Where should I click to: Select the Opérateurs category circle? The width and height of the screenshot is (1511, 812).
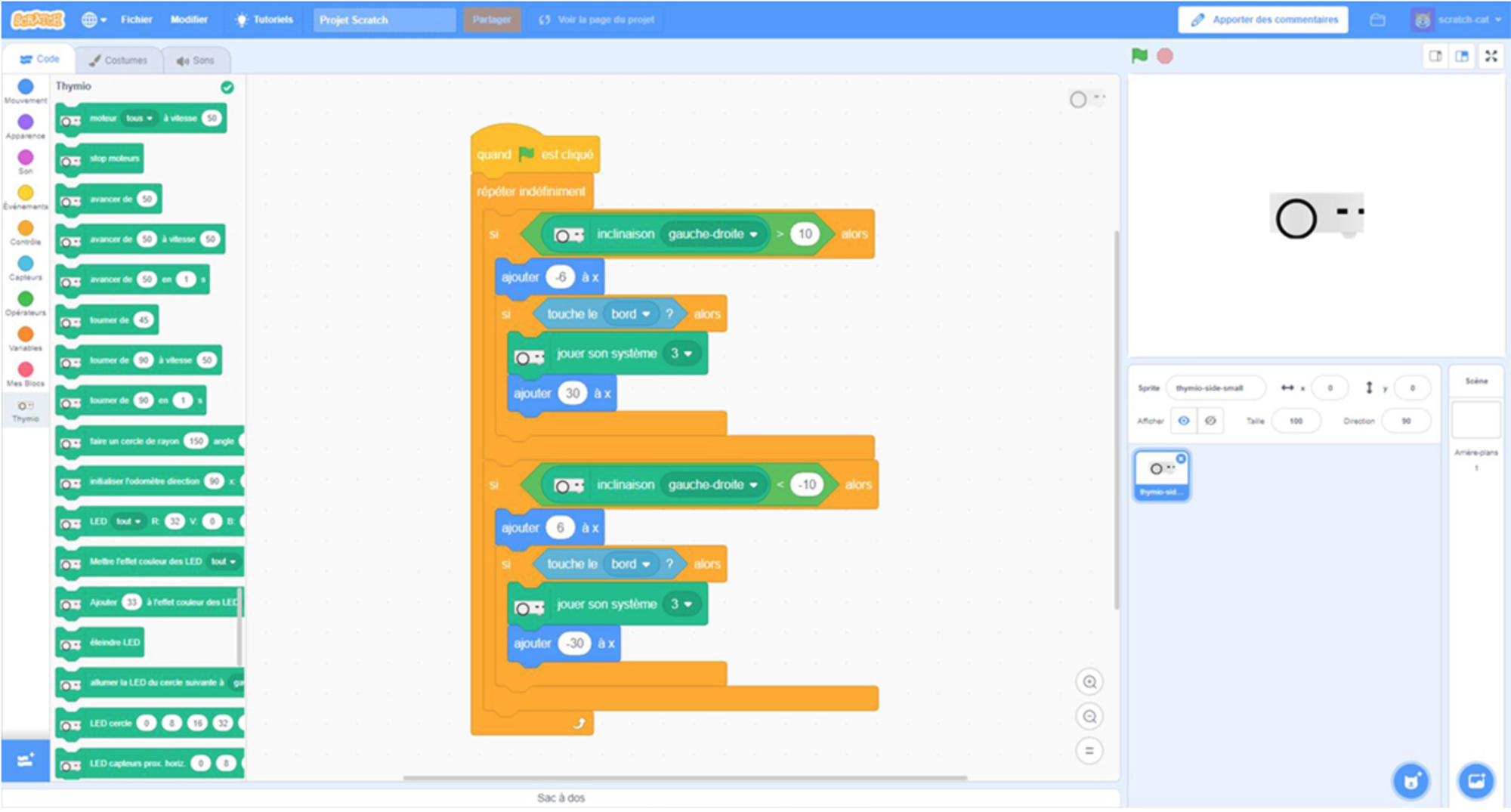pos(25,298)
